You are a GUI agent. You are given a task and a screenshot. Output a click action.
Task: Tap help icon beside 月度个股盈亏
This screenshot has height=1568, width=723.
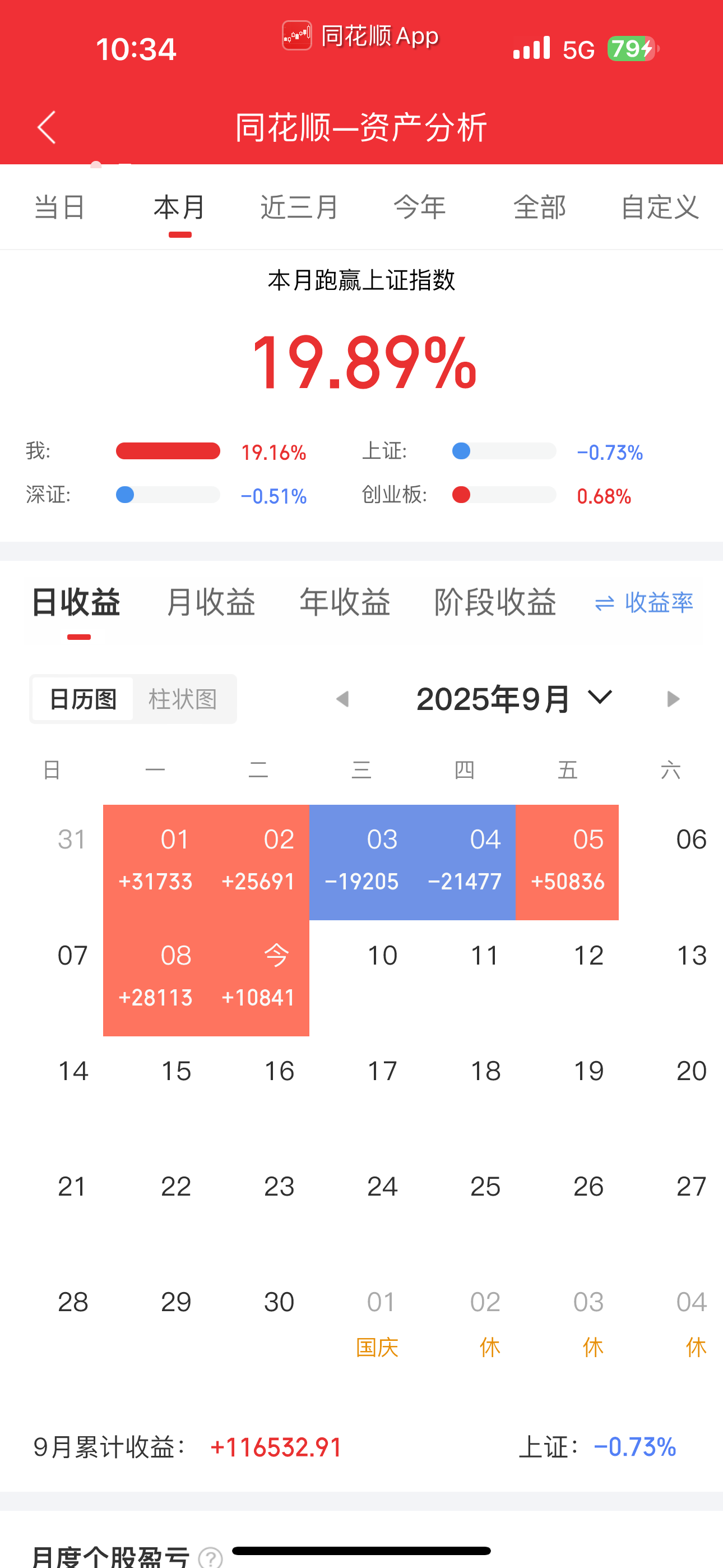point(211,1557)
